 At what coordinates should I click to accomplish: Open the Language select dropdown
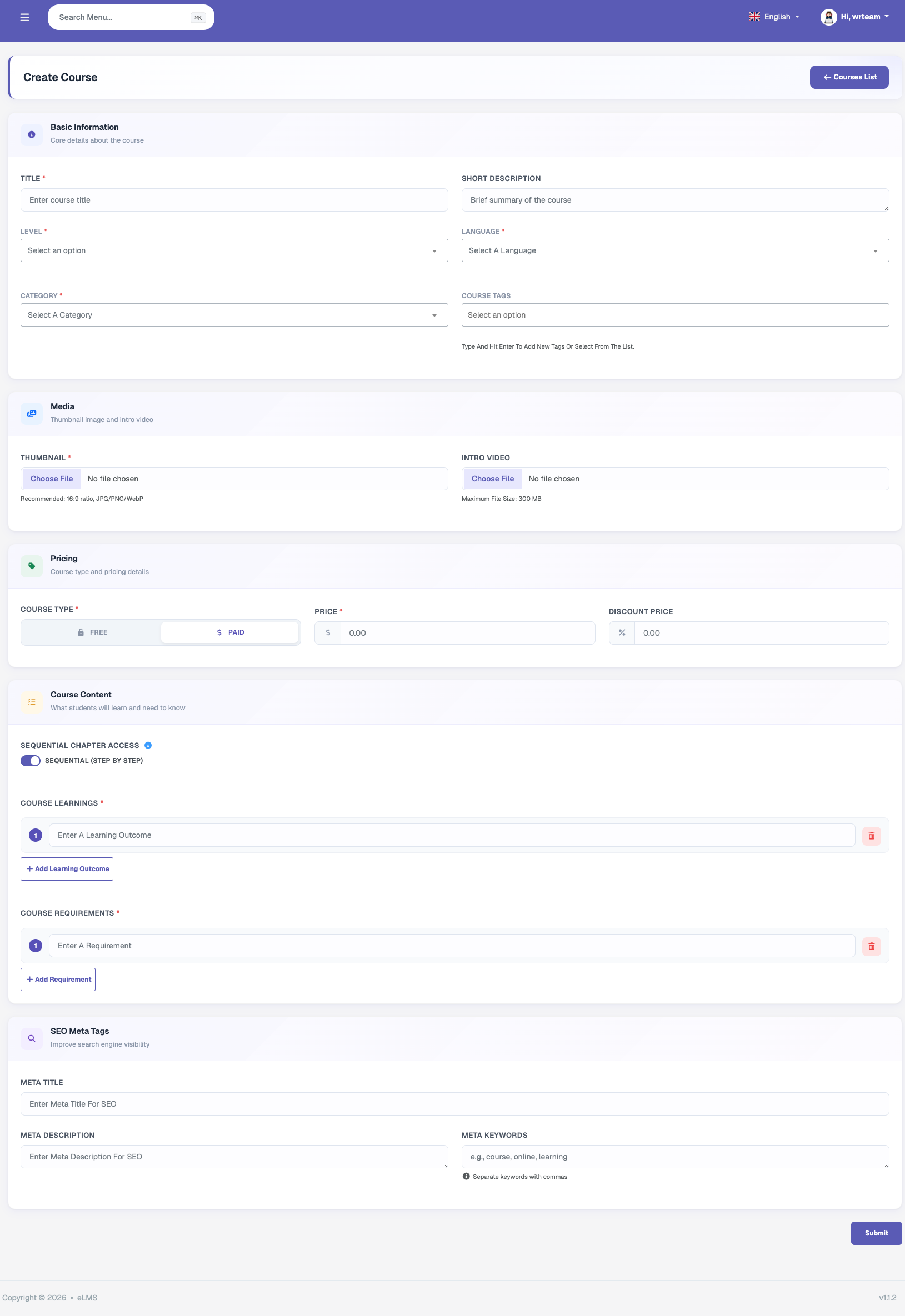(675, 250)
